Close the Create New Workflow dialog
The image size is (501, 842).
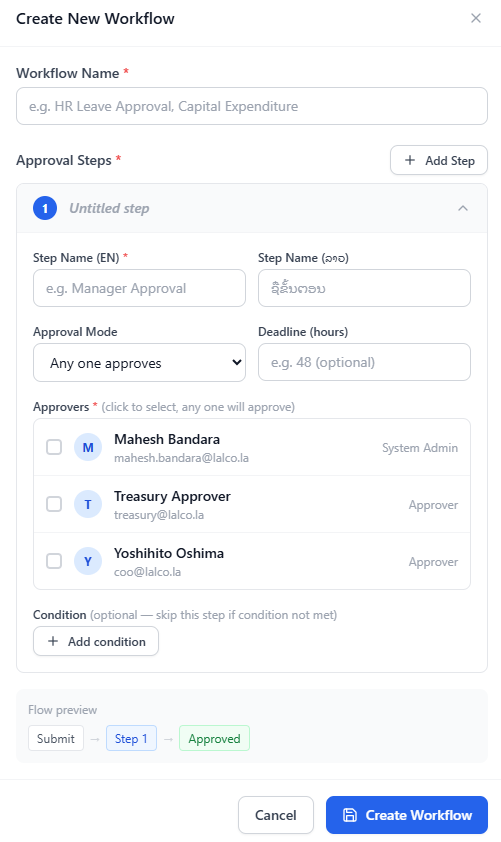click(x=476, y=18)
